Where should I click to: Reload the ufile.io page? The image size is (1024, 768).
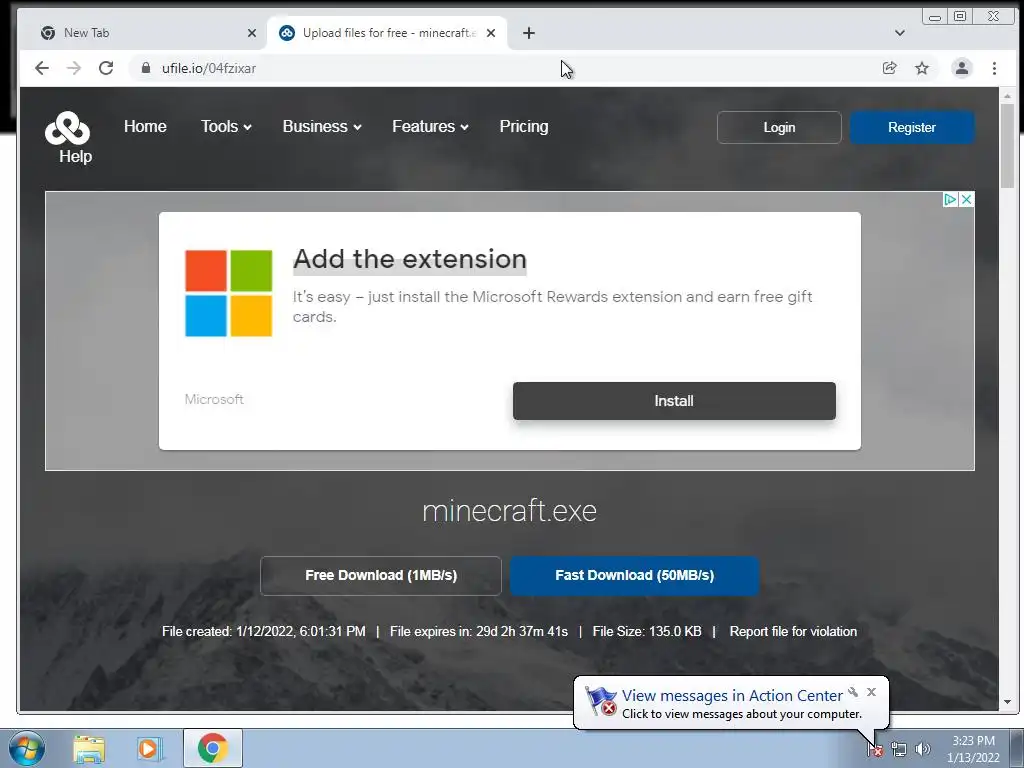click(x=106, y=68)
